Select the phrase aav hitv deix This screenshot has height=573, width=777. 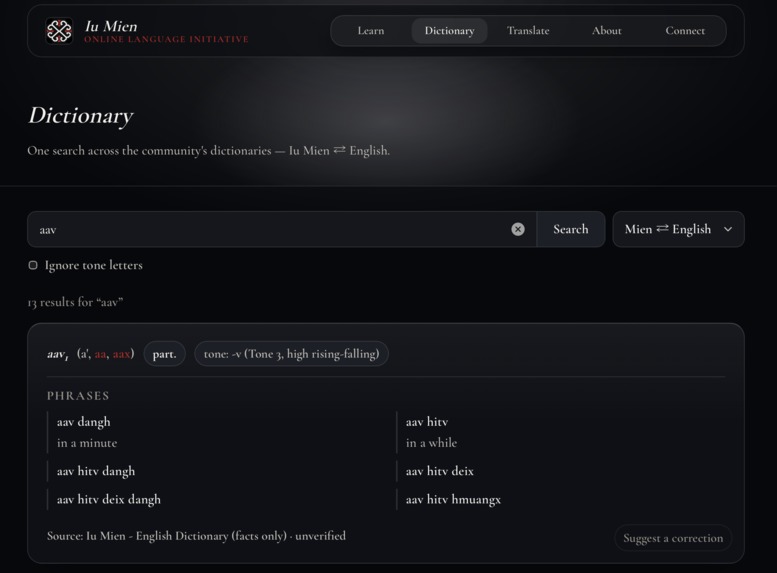point(440,471)
